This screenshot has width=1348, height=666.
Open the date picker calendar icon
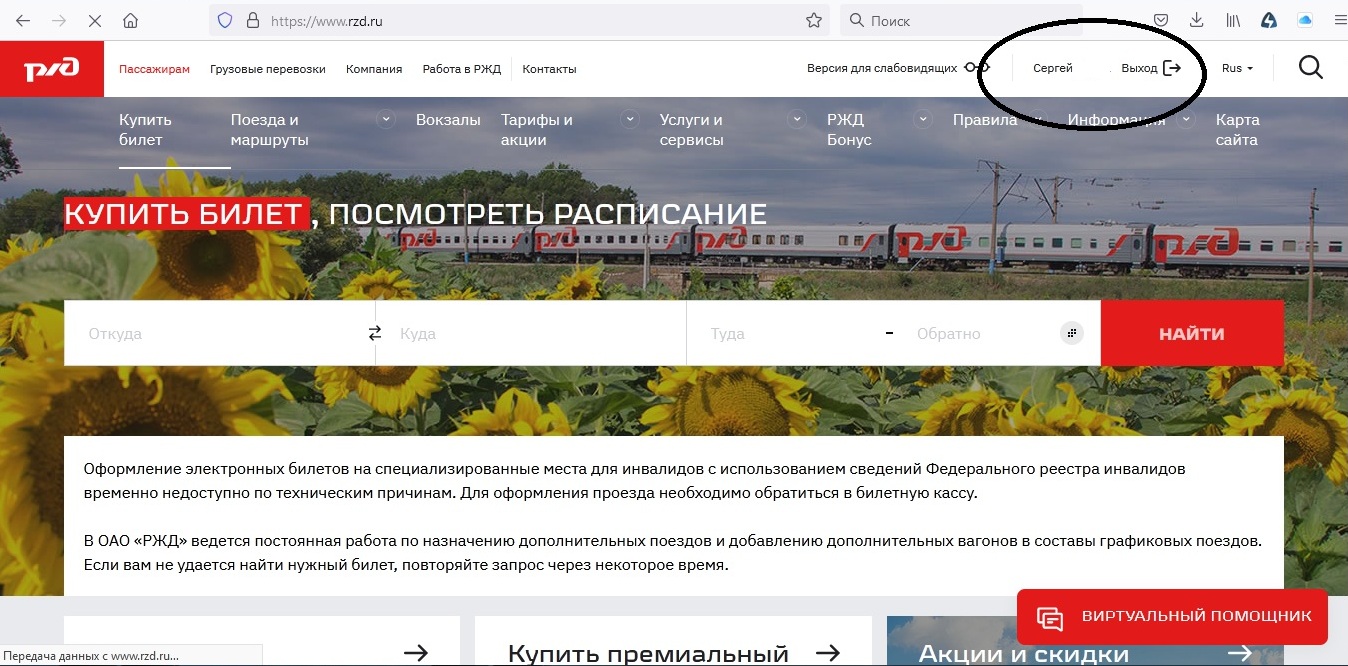click(1071, 333)
